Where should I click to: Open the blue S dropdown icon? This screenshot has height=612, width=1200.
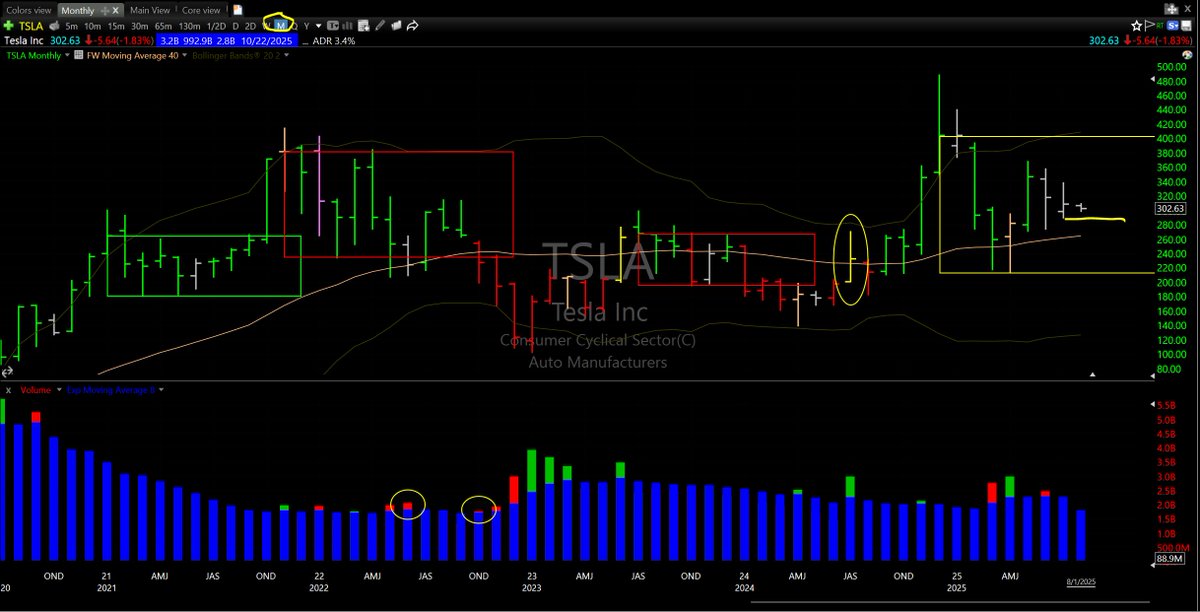1172,26
